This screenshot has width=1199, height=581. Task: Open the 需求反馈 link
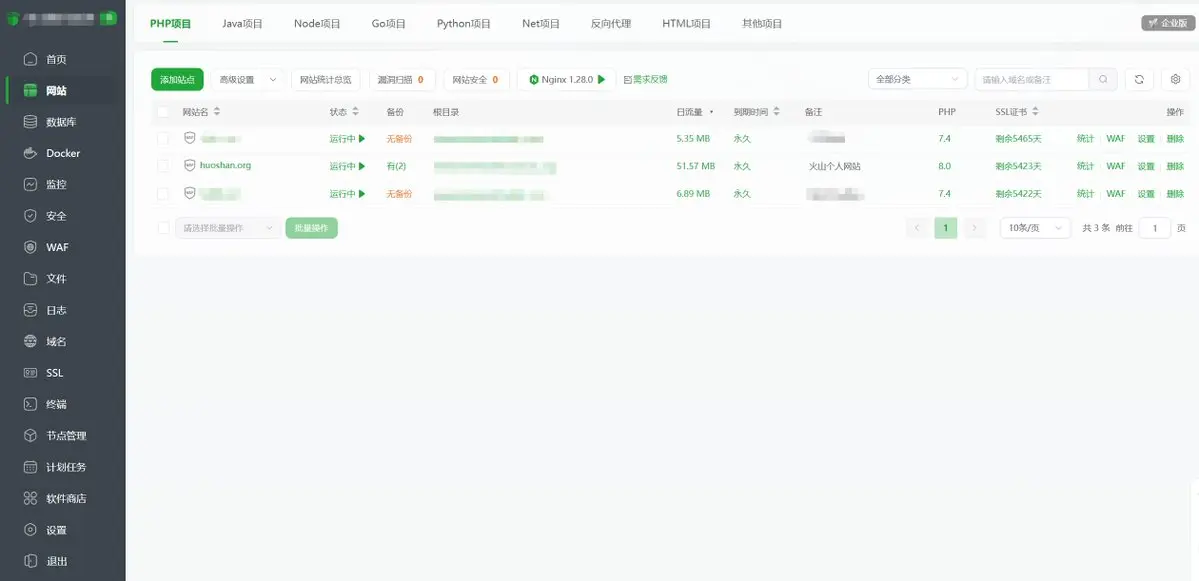pos(646,80)
